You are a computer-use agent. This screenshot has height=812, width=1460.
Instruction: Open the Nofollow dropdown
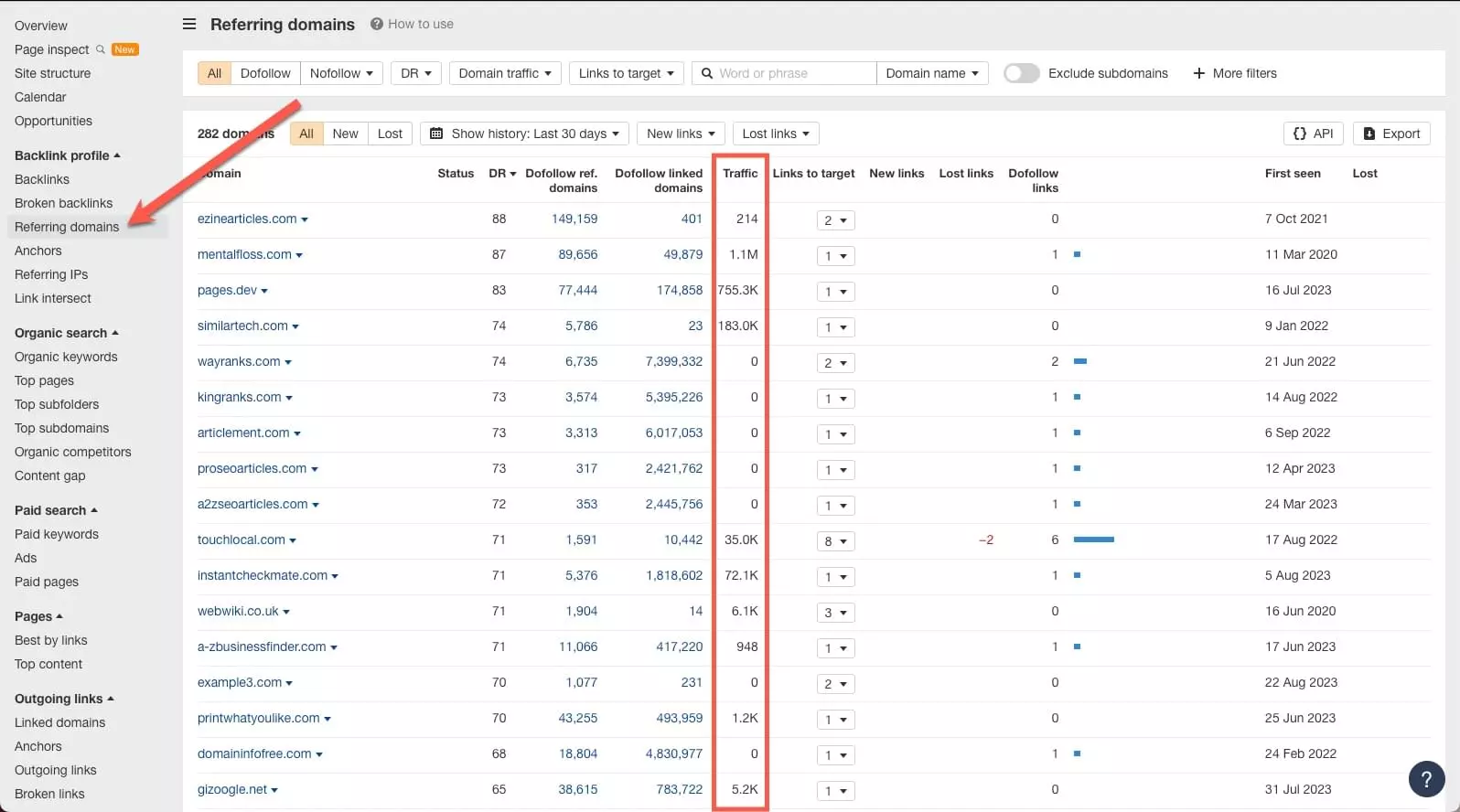click(x=341, y=73)
